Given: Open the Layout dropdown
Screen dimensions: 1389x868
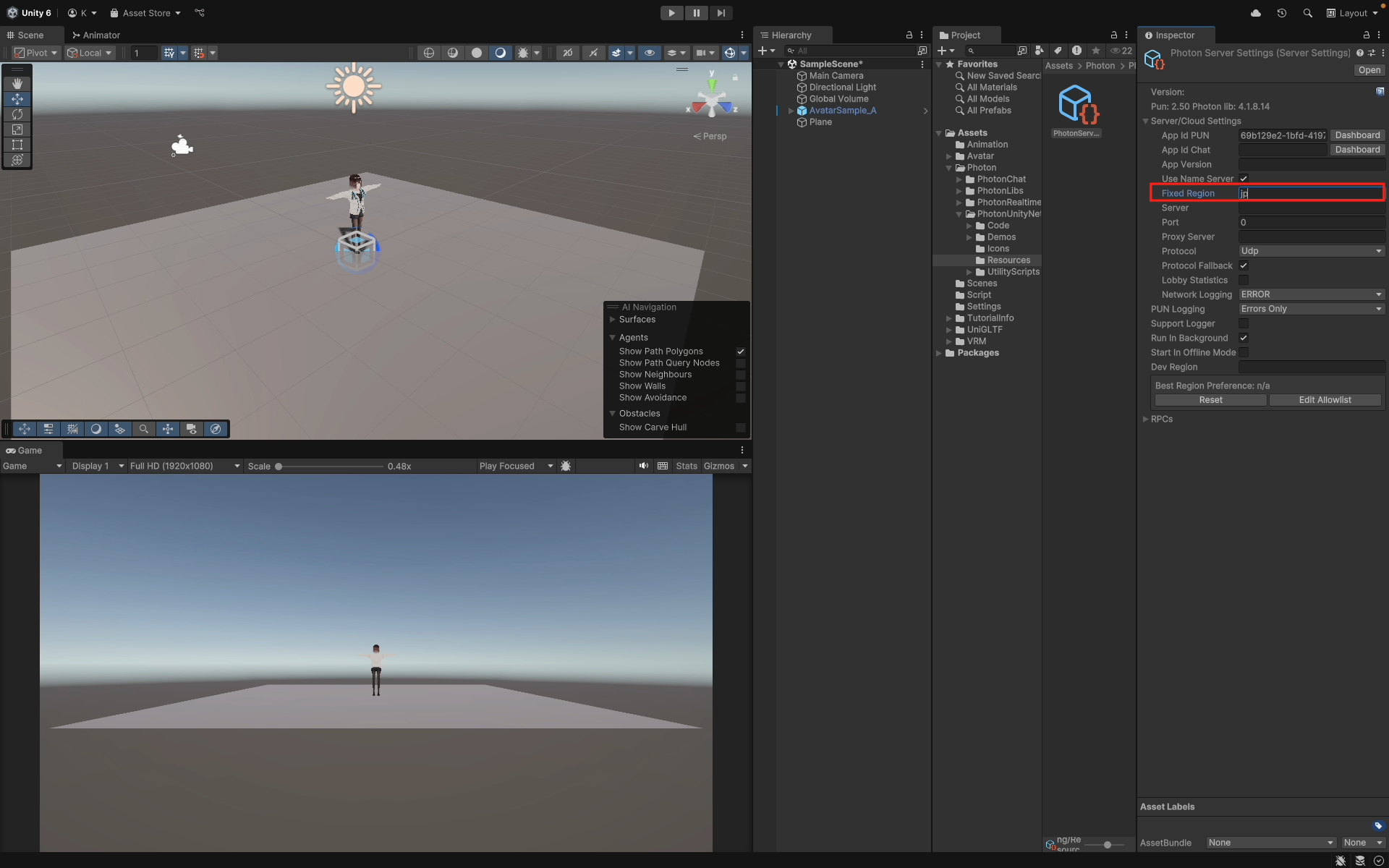Looking at the screenshot, I should tap(1353, 13).
